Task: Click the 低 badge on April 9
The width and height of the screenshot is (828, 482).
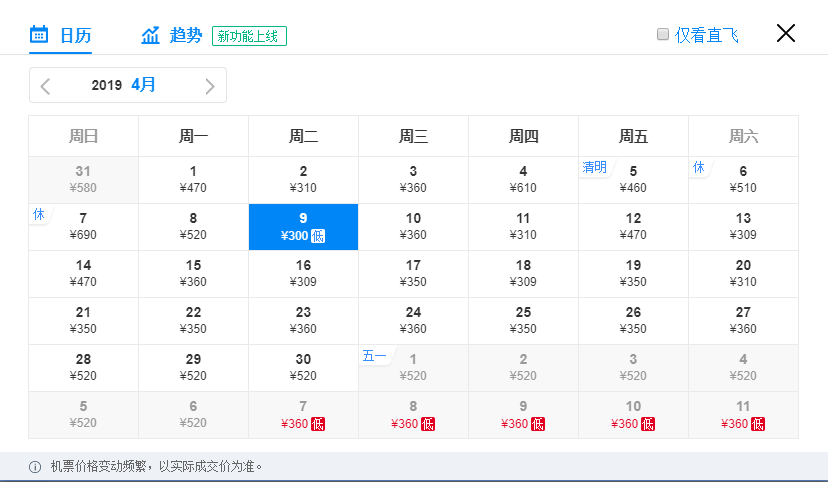Action: coord(318,236)
